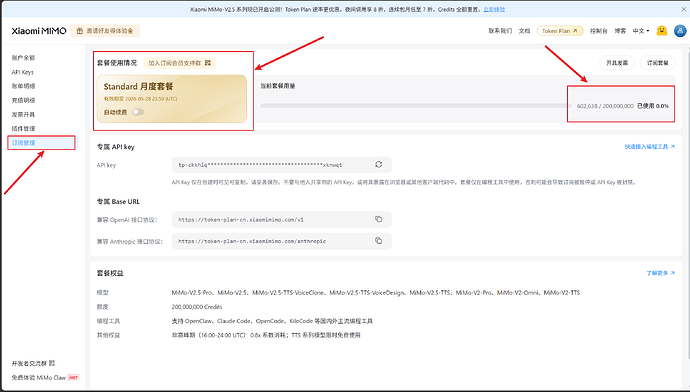
Task: Toggle the 自动续费 switch
Action: 138,112
